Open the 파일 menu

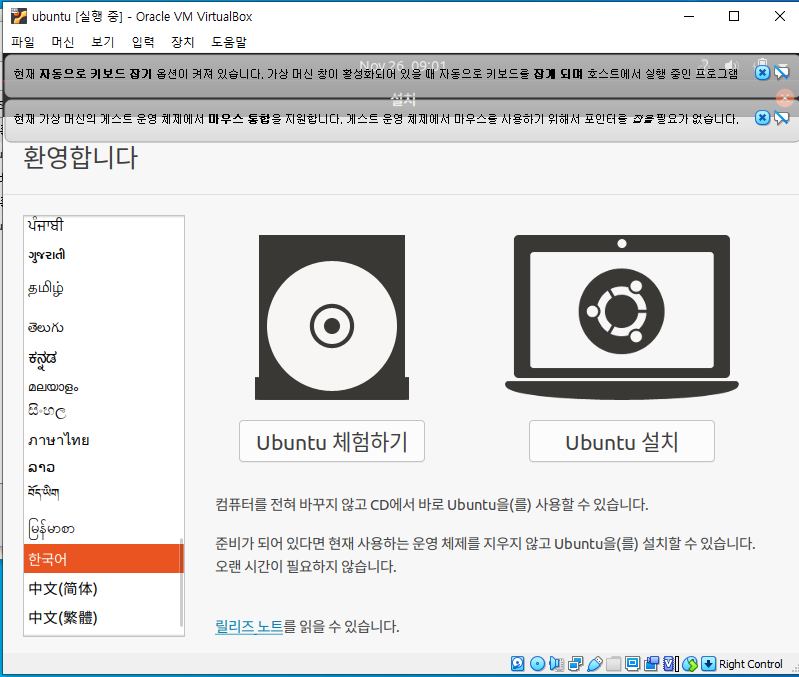[x=23, y=42]
